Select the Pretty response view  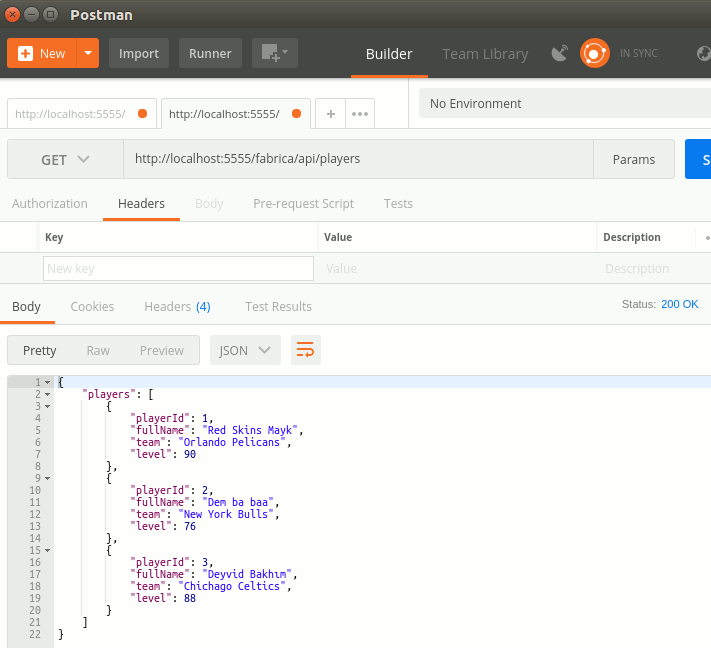pyautogui.click(x=40, y=350)
